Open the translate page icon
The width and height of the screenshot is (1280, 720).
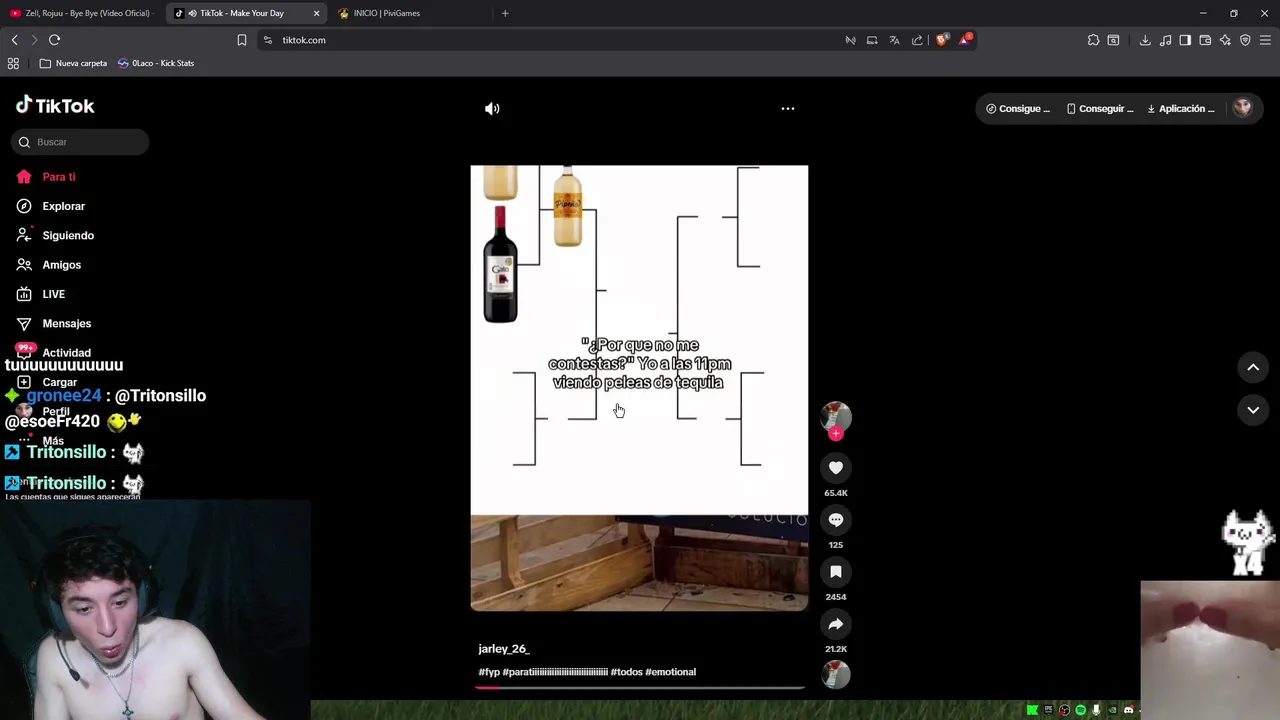894,40
